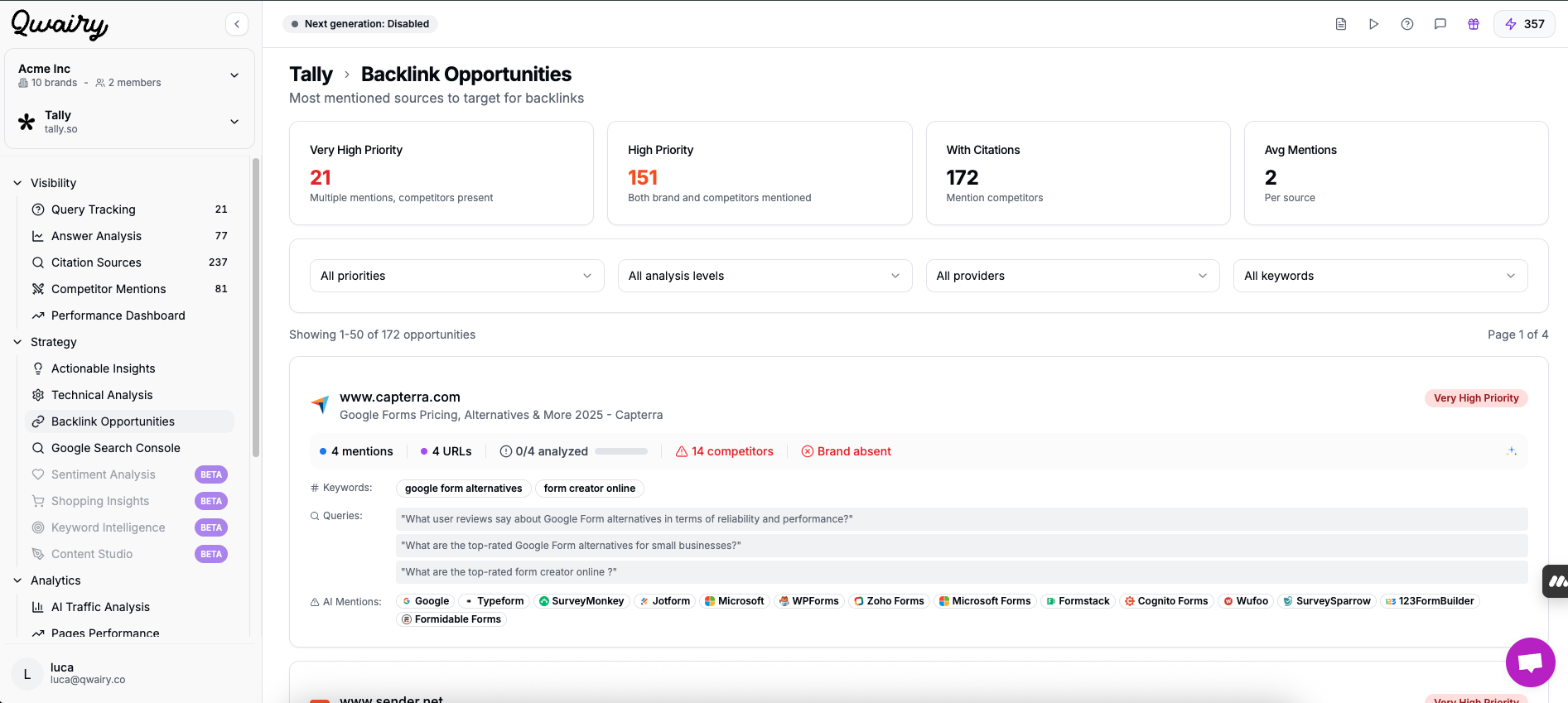This screenshot has width=1568, height=703.
Task: Click the Capterra favicon
Action: coord(320,405)
